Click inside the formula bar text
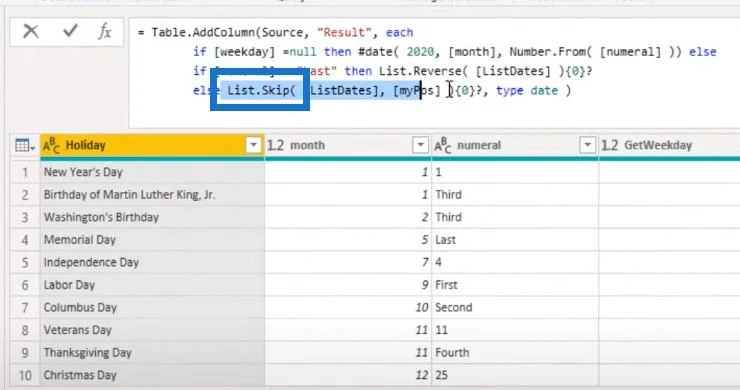740x390 pixels. pos(434,73)
